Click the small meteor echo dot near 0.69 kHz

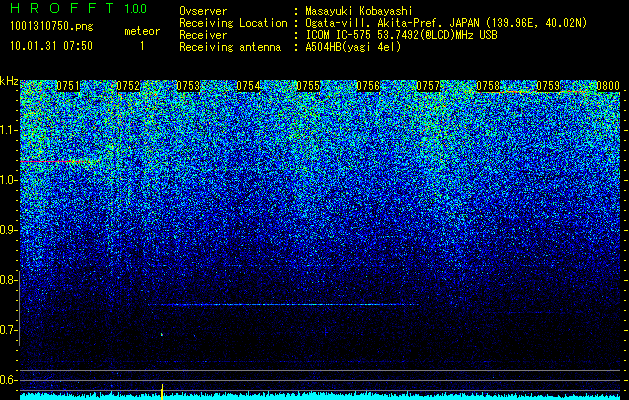(162, 334)
